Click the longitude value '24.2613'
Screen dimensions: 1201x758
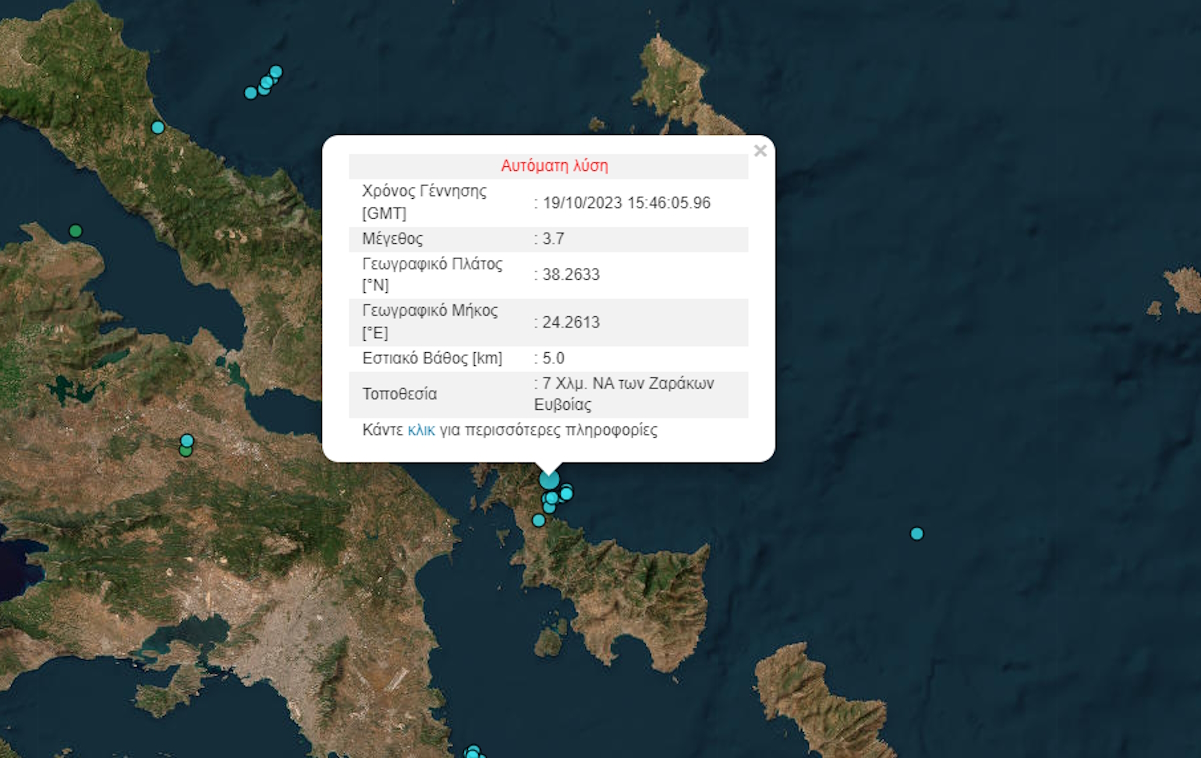coord(571,322)
